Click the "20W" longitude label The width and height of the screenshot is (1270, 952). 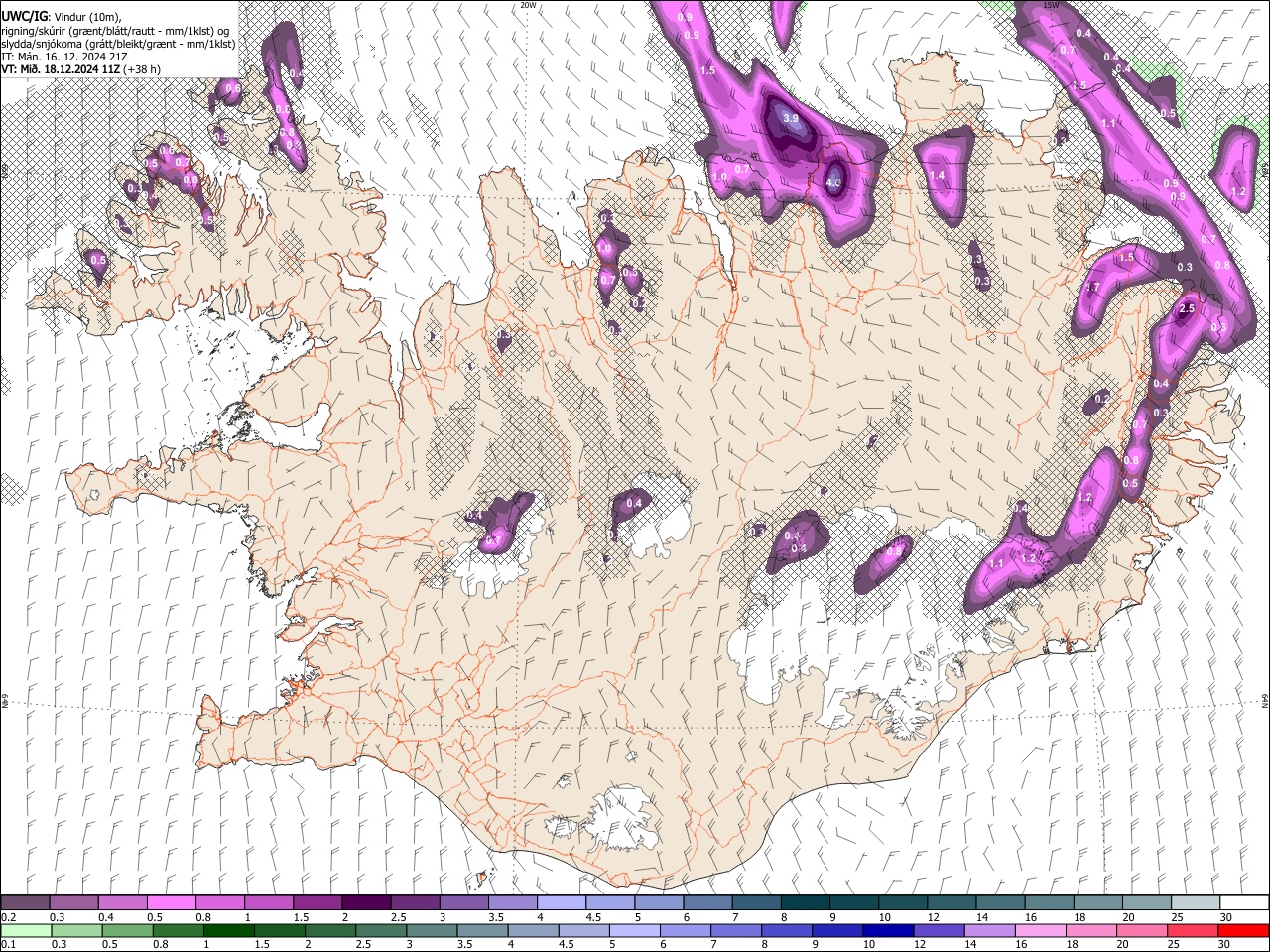point(528,5)
